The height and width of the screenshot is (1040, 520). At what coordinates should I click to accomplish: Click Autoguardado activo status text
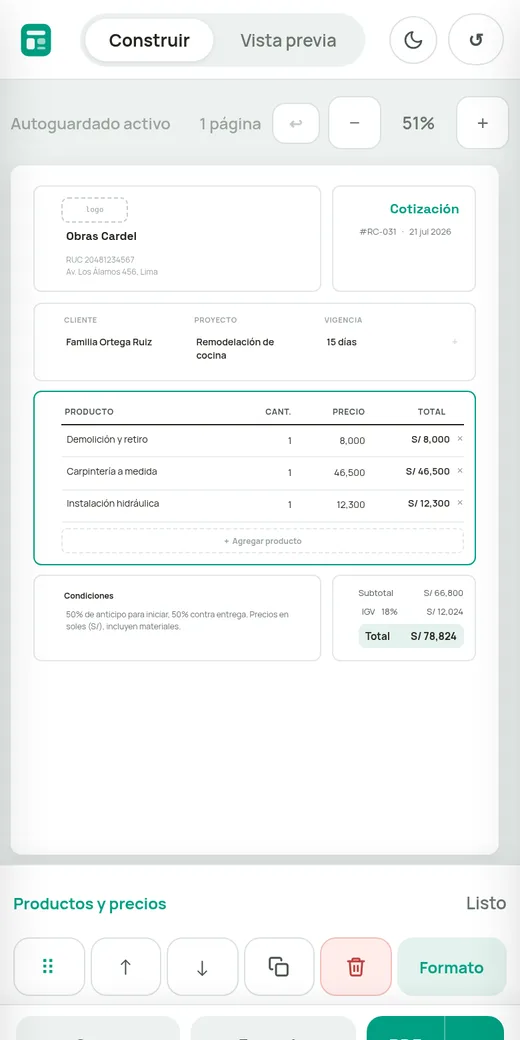90,124
